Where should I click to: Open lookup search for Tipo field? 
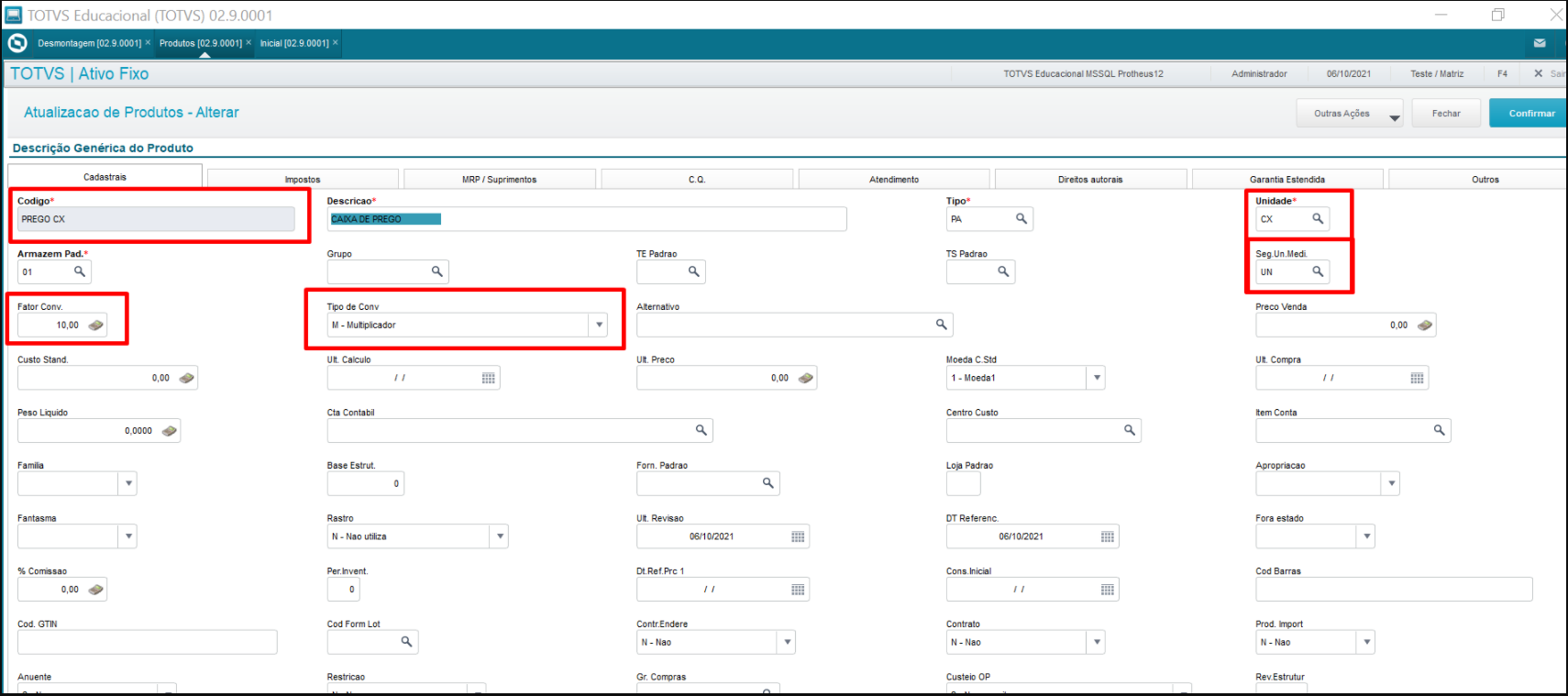(1021, 219)
